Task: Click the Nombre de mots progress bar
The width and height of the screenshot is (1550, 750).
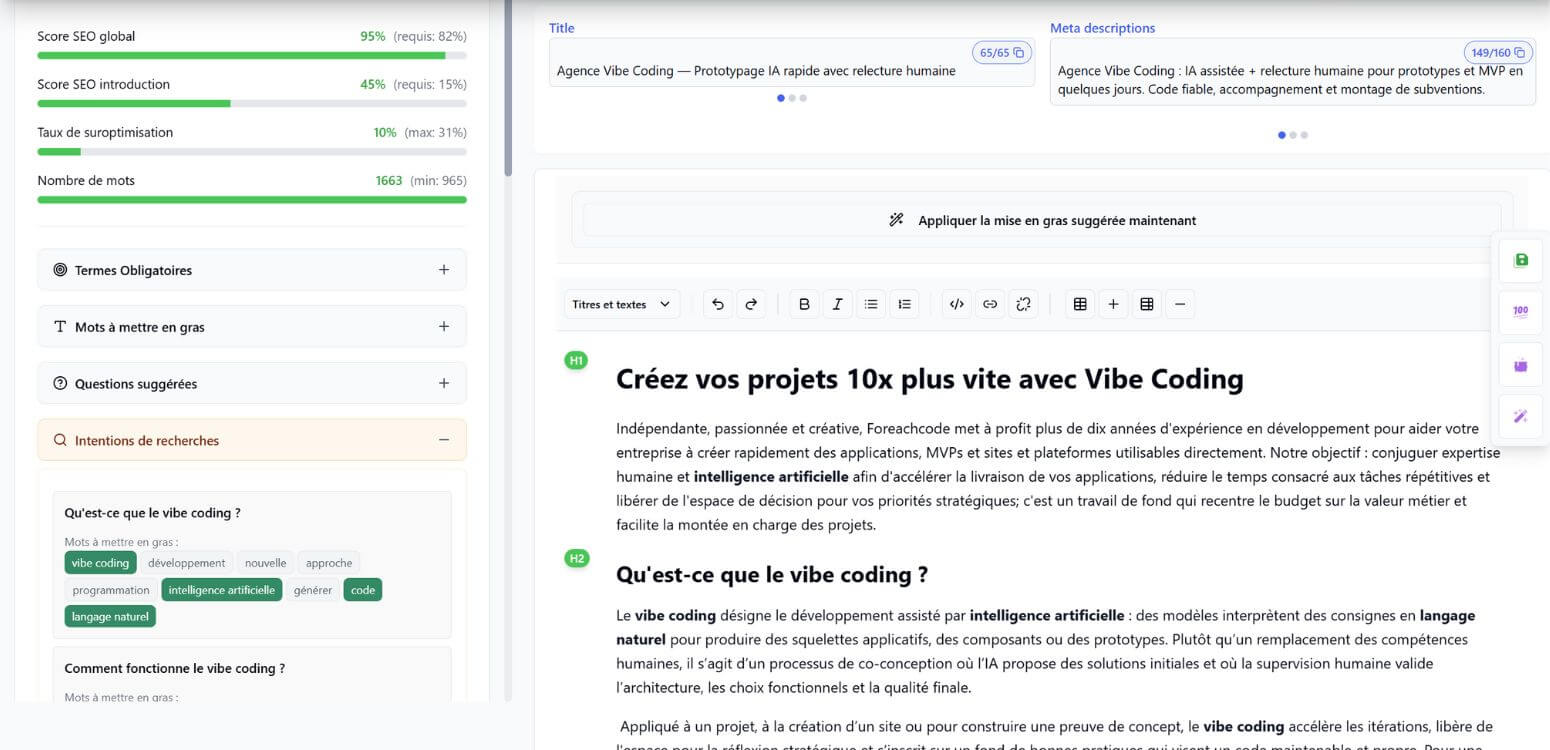Action: point(252,200)
